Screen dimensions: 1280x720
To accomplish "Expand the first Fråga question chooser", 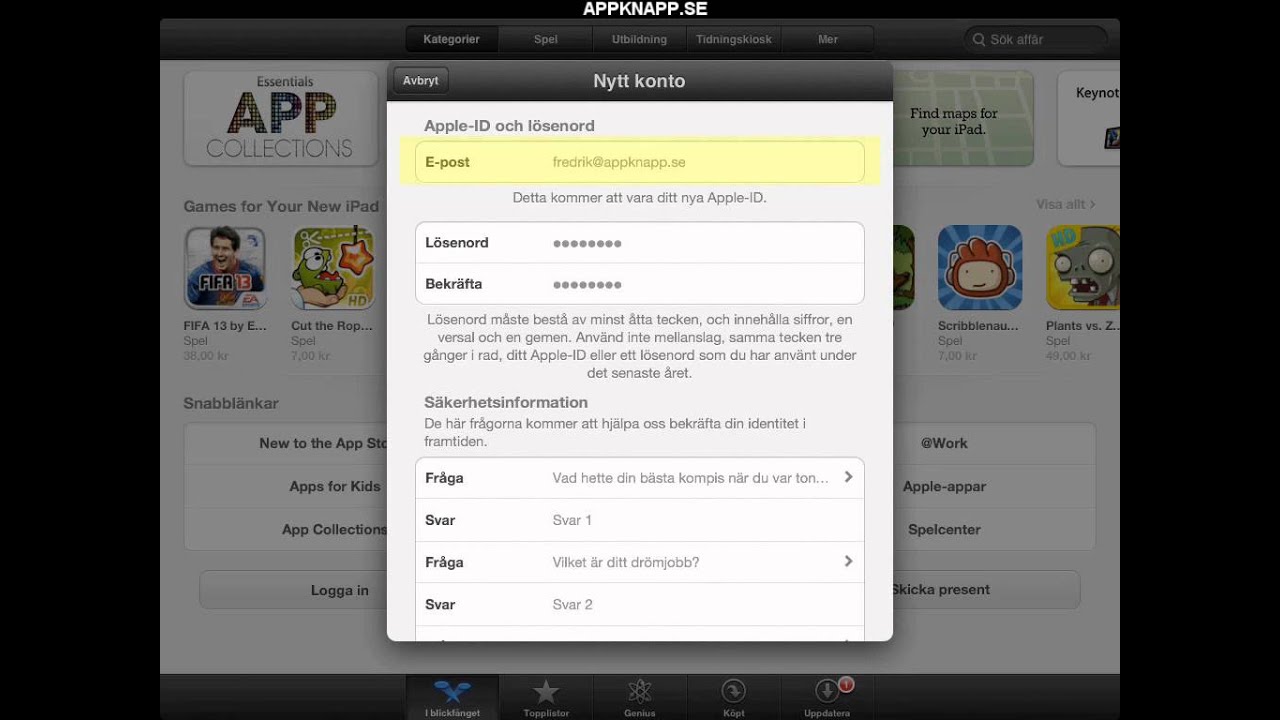I will [640, 478].
